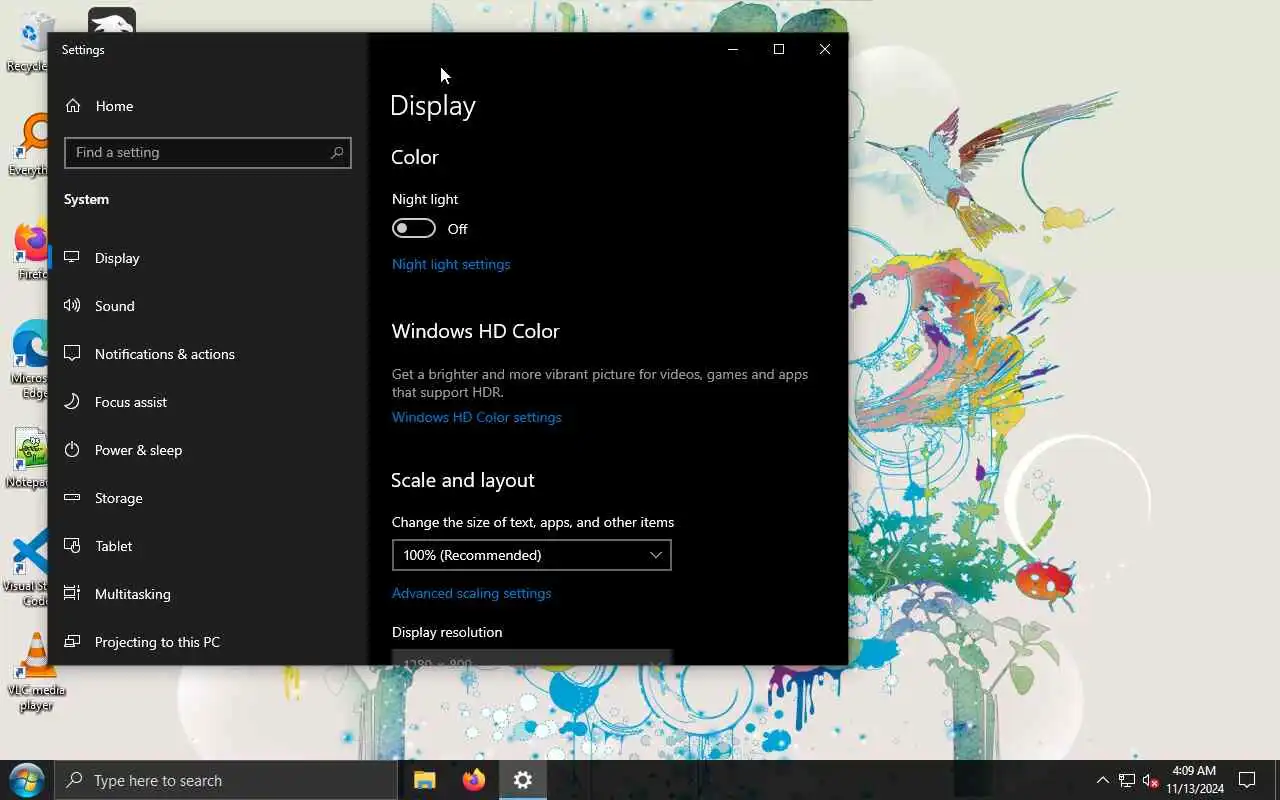Image resolution: width=1280 pixels, height=800 pixels.
Task: Open Power & sleep settings
Action: 208,450
